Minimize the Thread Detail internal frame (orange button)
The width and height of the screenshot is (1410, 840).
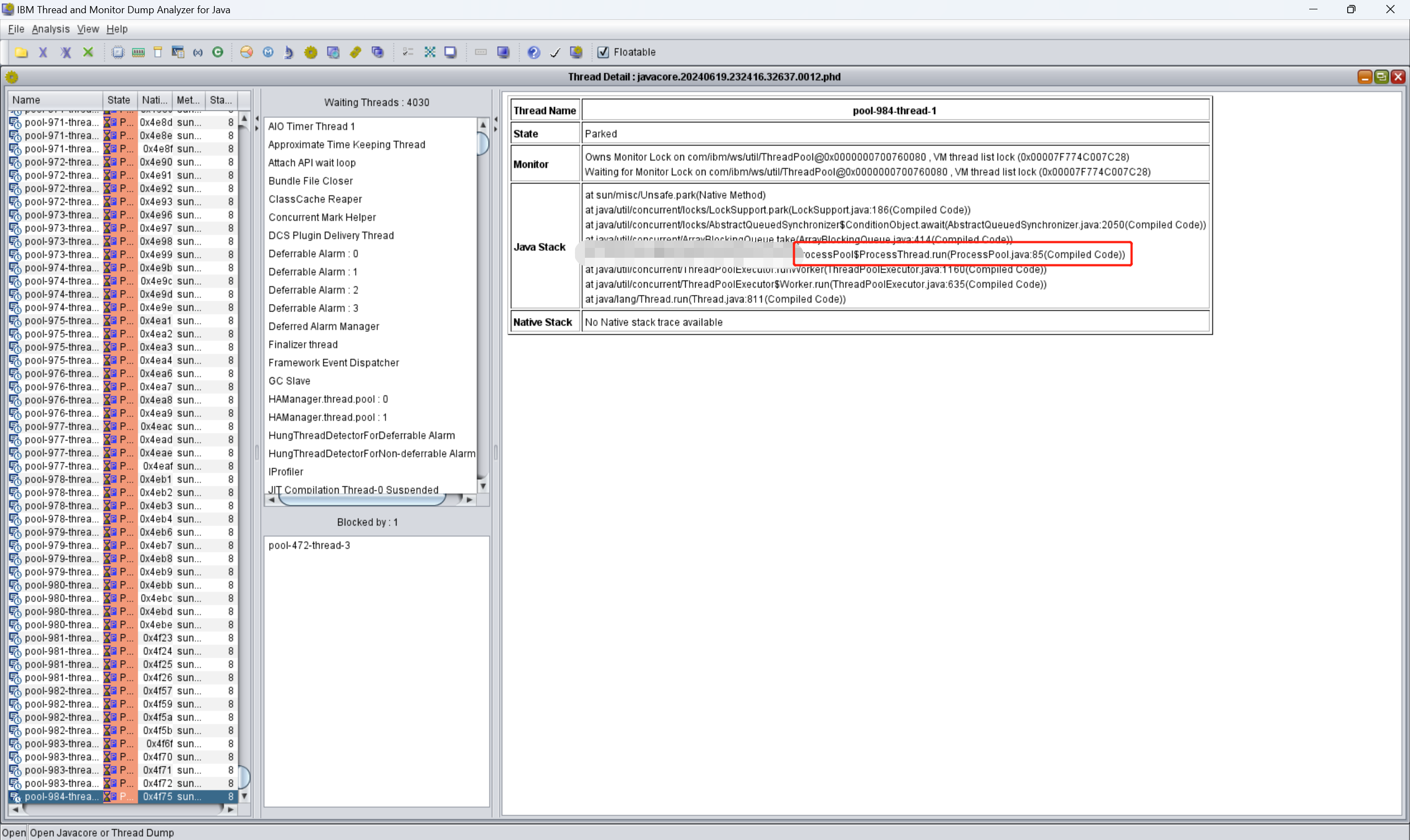pyautogui.click(x=1365, y=77)
